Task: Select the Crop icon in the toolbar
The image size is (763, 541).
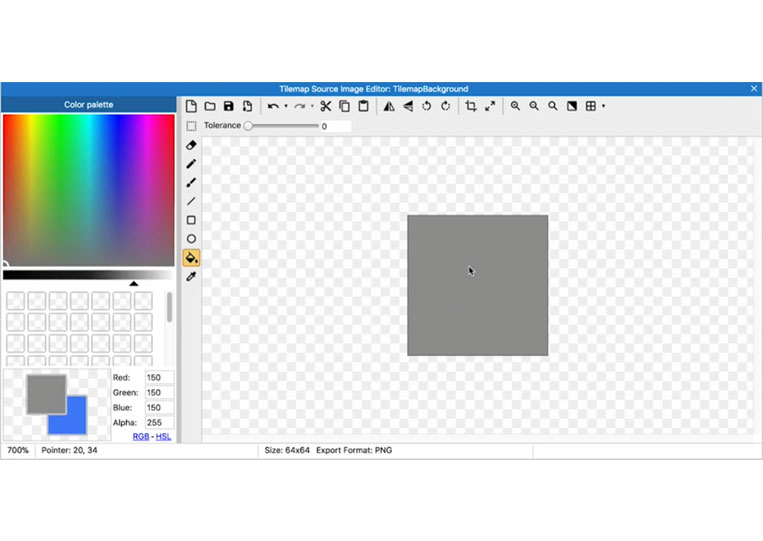Action: point(471,106)
